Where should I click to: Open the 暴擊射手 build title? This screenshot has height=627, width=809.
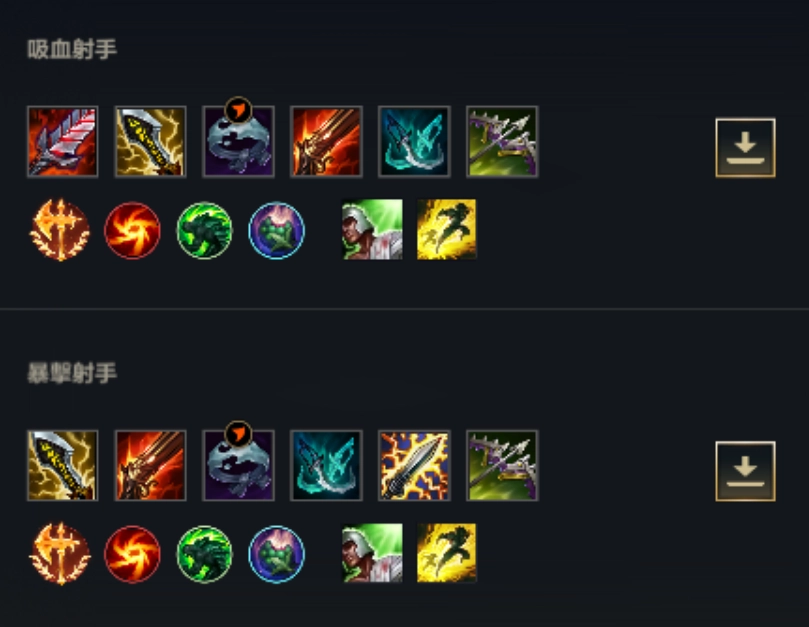[x=72, y=373]
